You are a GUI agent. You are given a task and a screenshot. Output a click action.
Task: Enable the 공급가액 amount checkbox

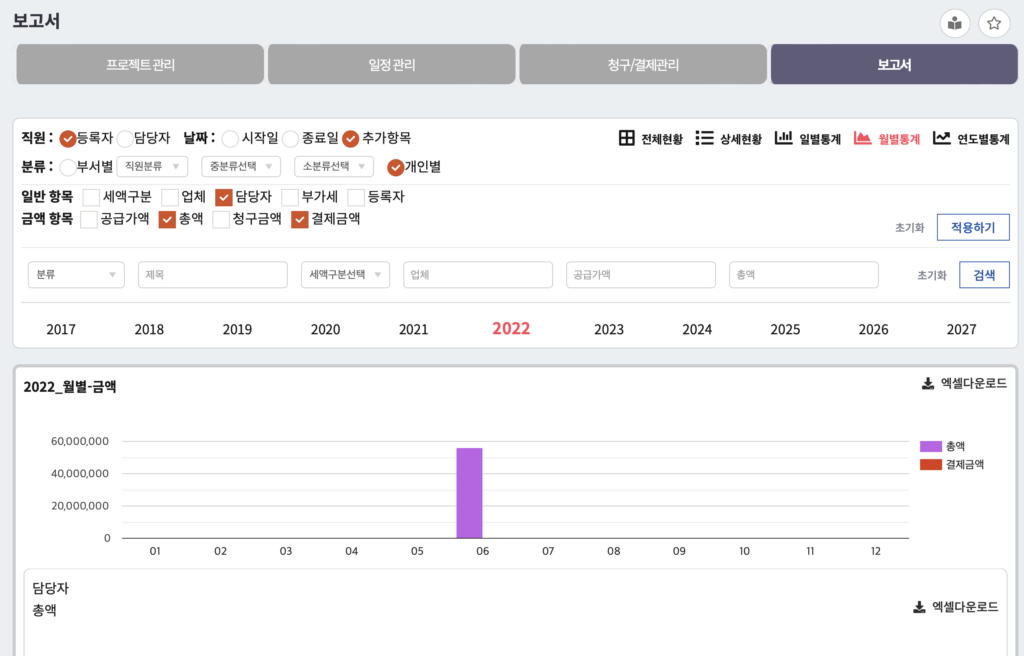pos(89,219)
